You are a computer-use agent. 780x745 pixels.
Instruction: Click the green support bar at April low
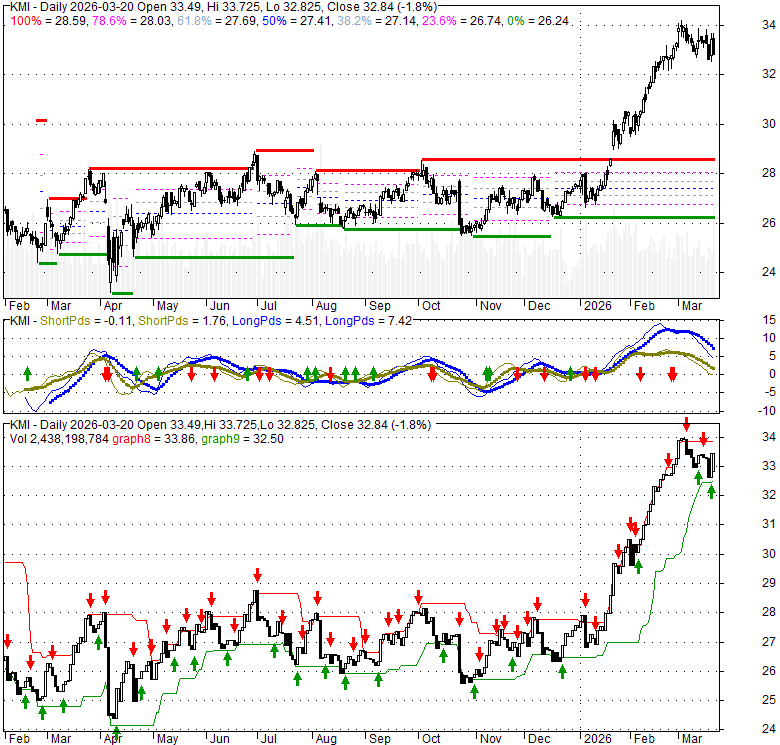click(x=122, y=293)
